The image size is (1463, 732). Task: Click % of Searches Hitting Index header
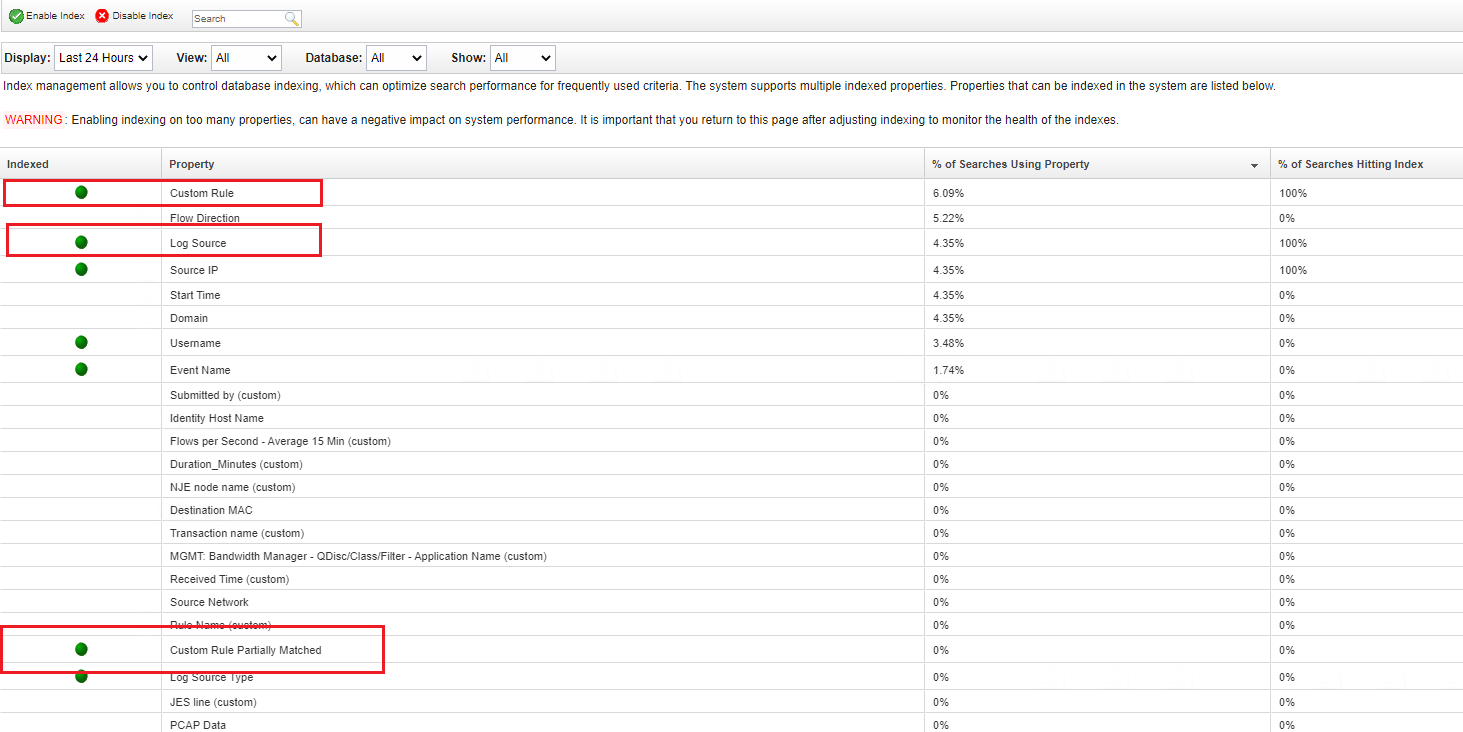tap(1350, 164)
